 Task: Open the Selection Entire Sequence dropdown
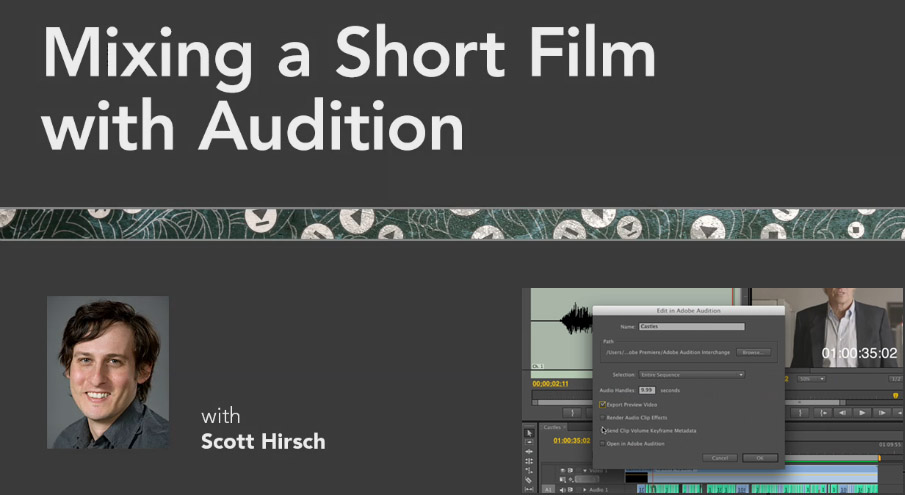pos(691,374)
